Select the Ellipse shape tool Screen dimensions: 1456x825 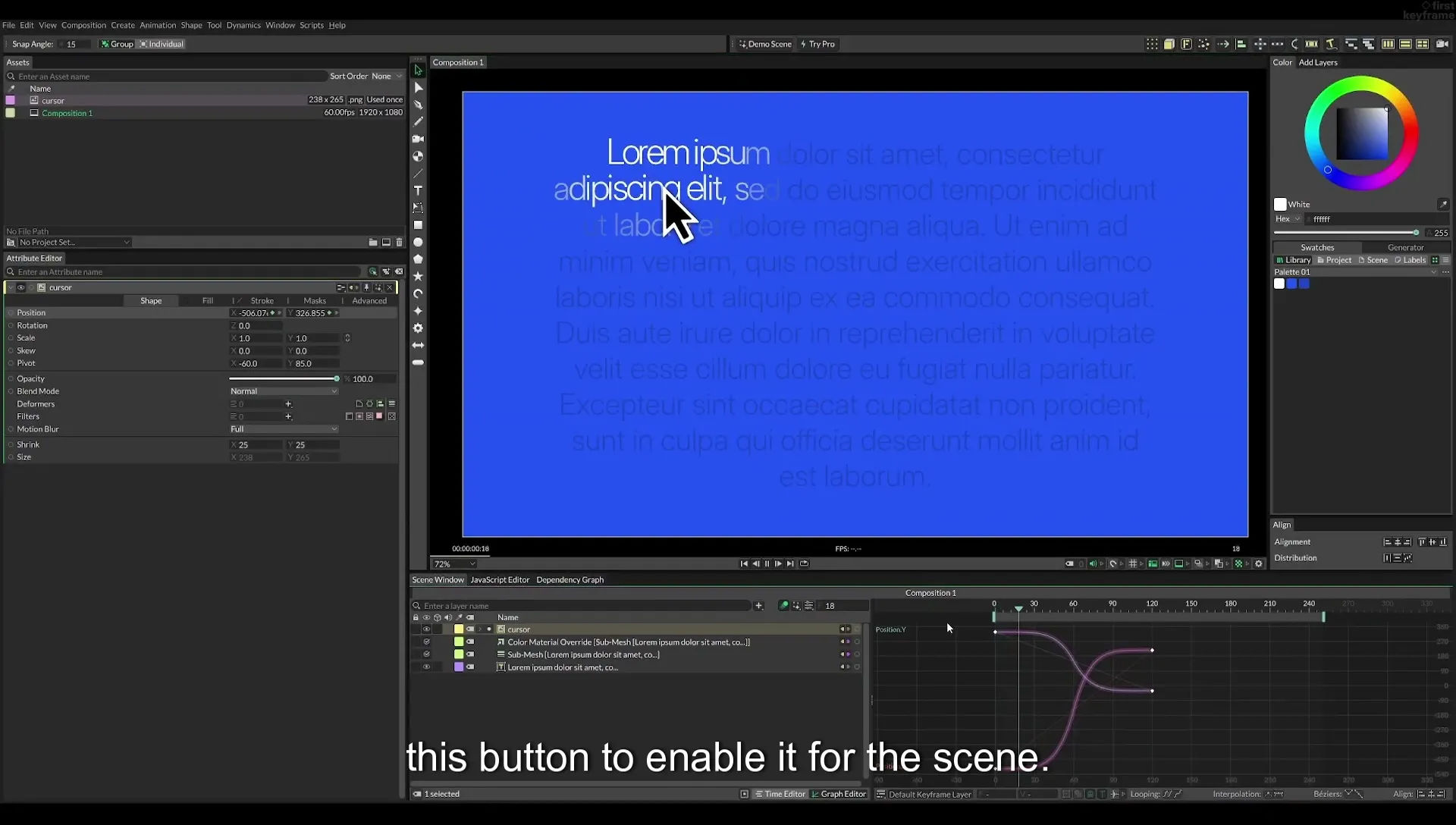pyautogui.click(x=418, y=243)
